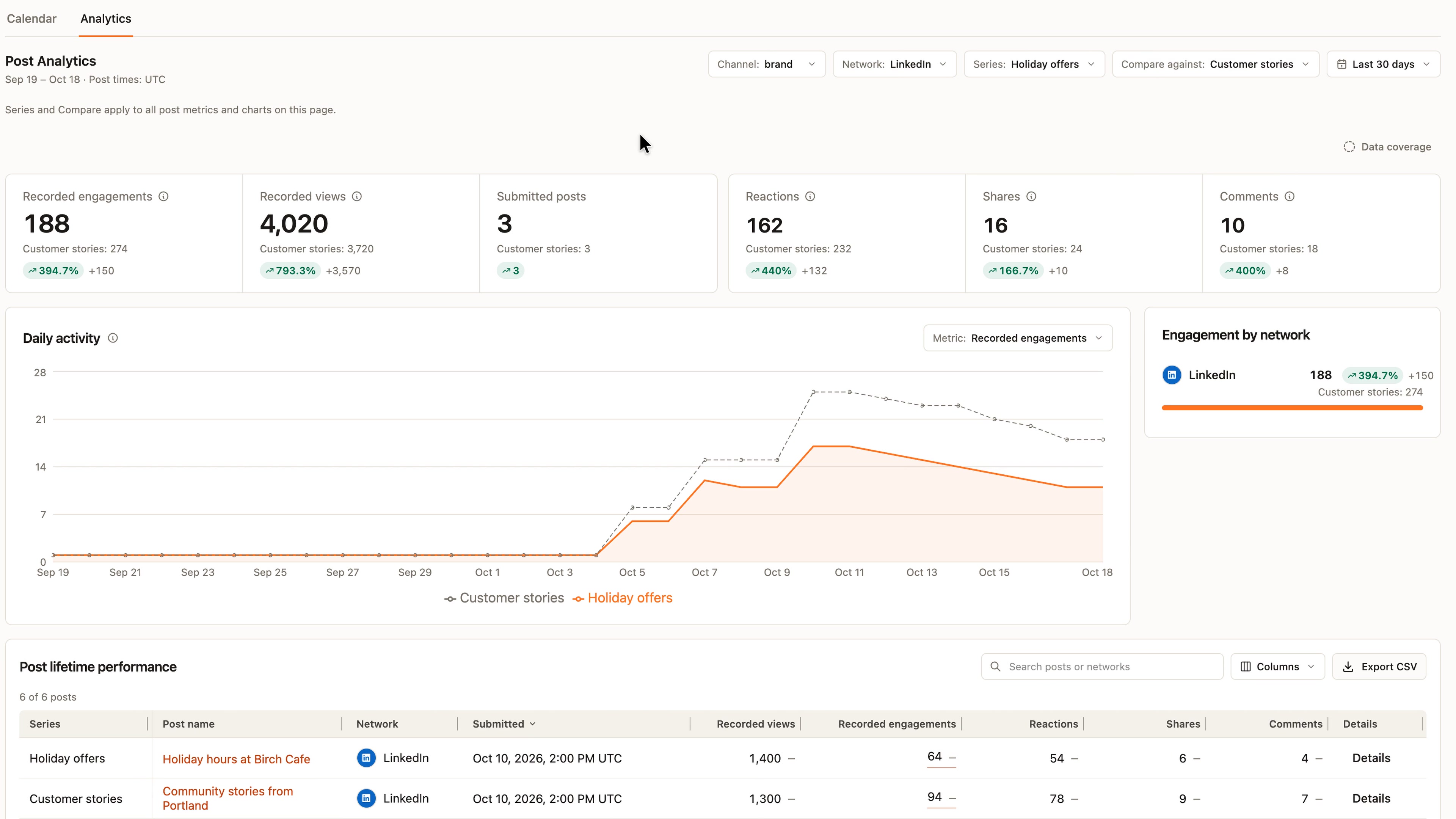Open the Metric: Recorded engagements dropdown
The height and width of the screenshot is (819, 1456).
(x=1017, y=338)
